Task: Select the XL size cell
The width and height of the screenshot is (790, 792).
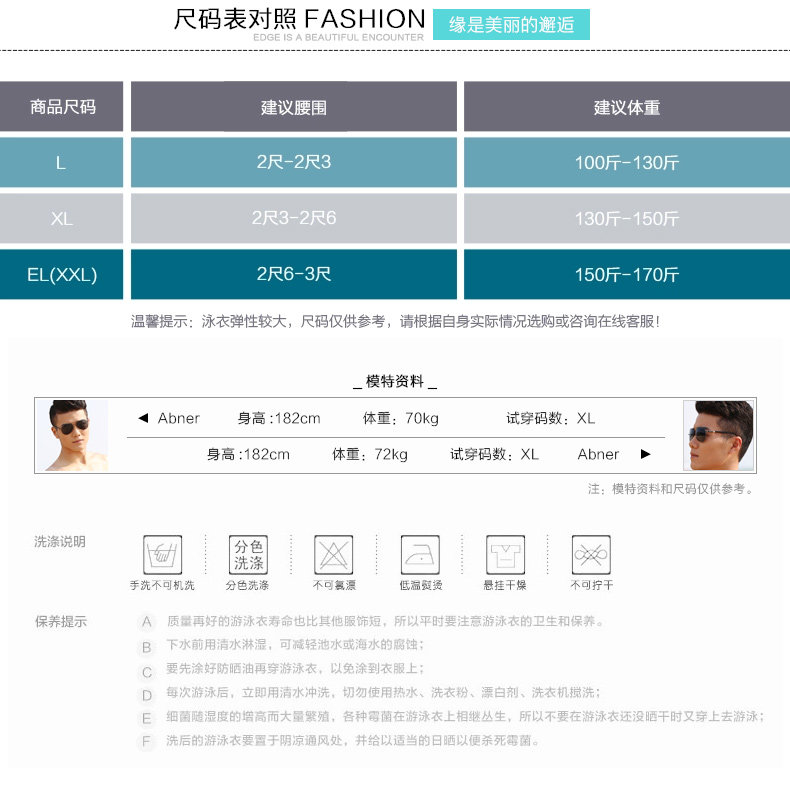Action: (x=62, y=219)
